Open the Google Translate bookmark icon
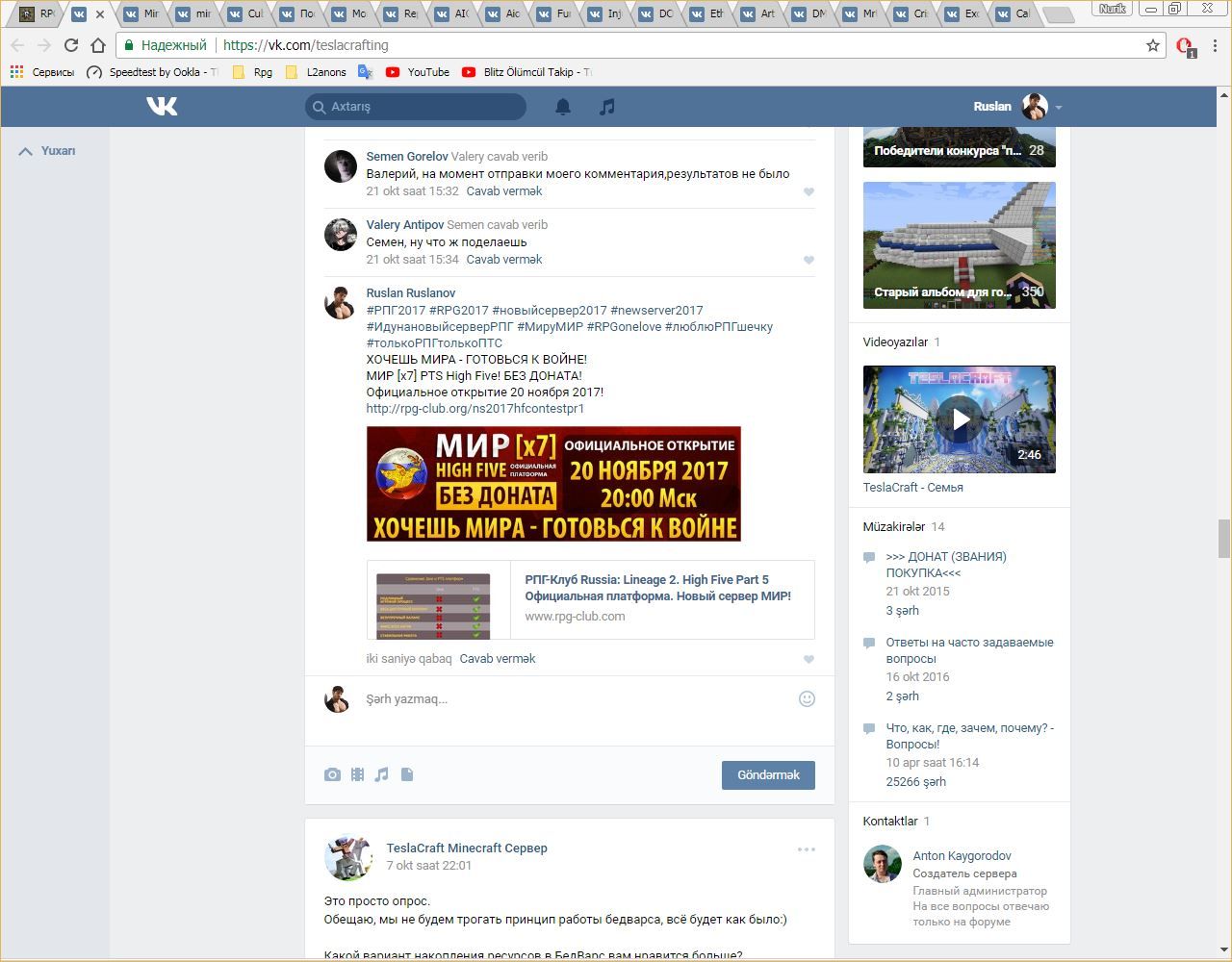The image size is (1232, 962). pos(365,72)
